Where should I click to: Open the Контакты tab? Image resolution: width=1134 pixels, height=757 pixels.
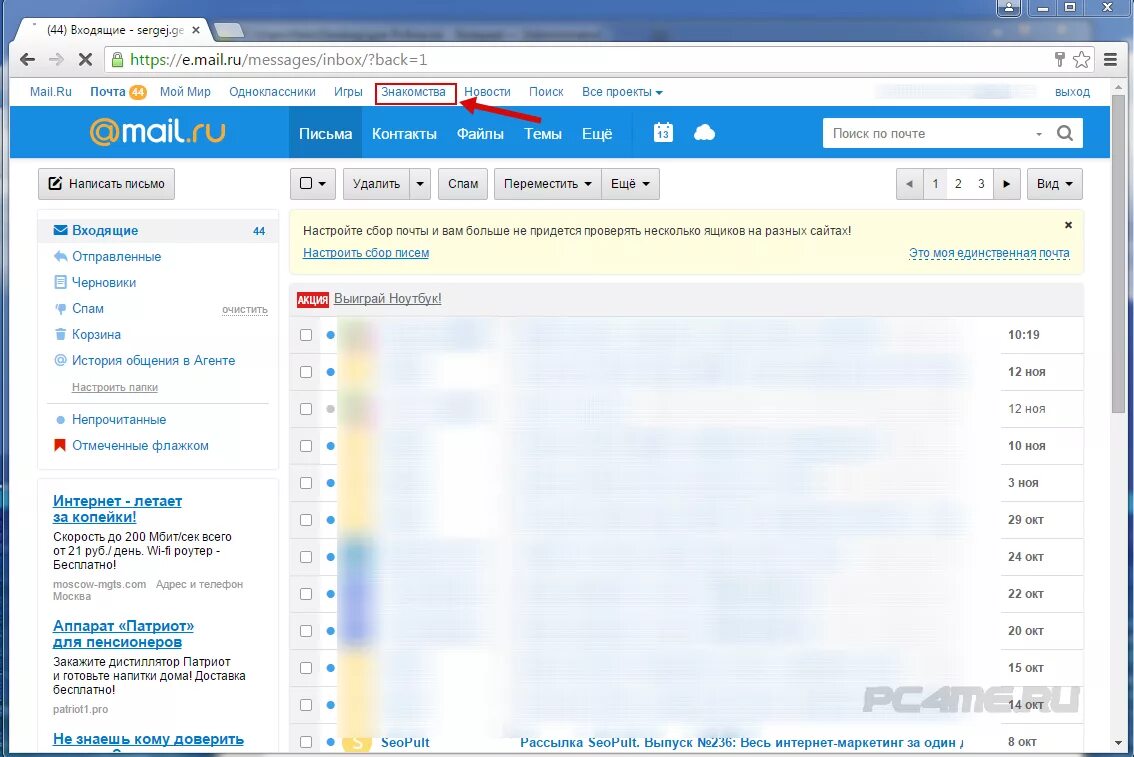[404, 134]
